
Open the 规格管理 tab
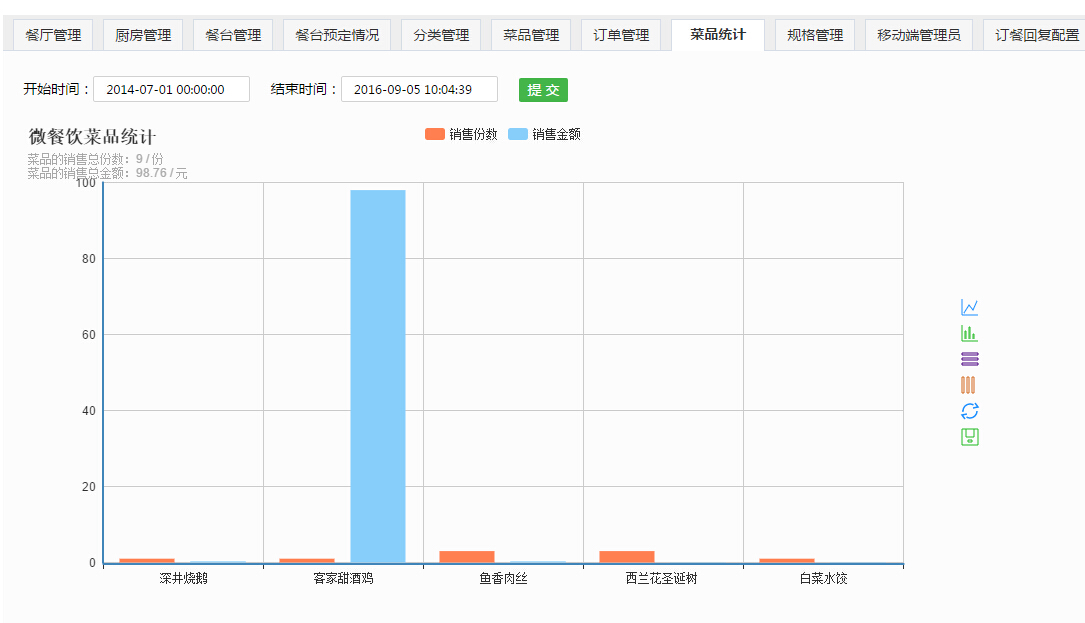tap(815, 35)
